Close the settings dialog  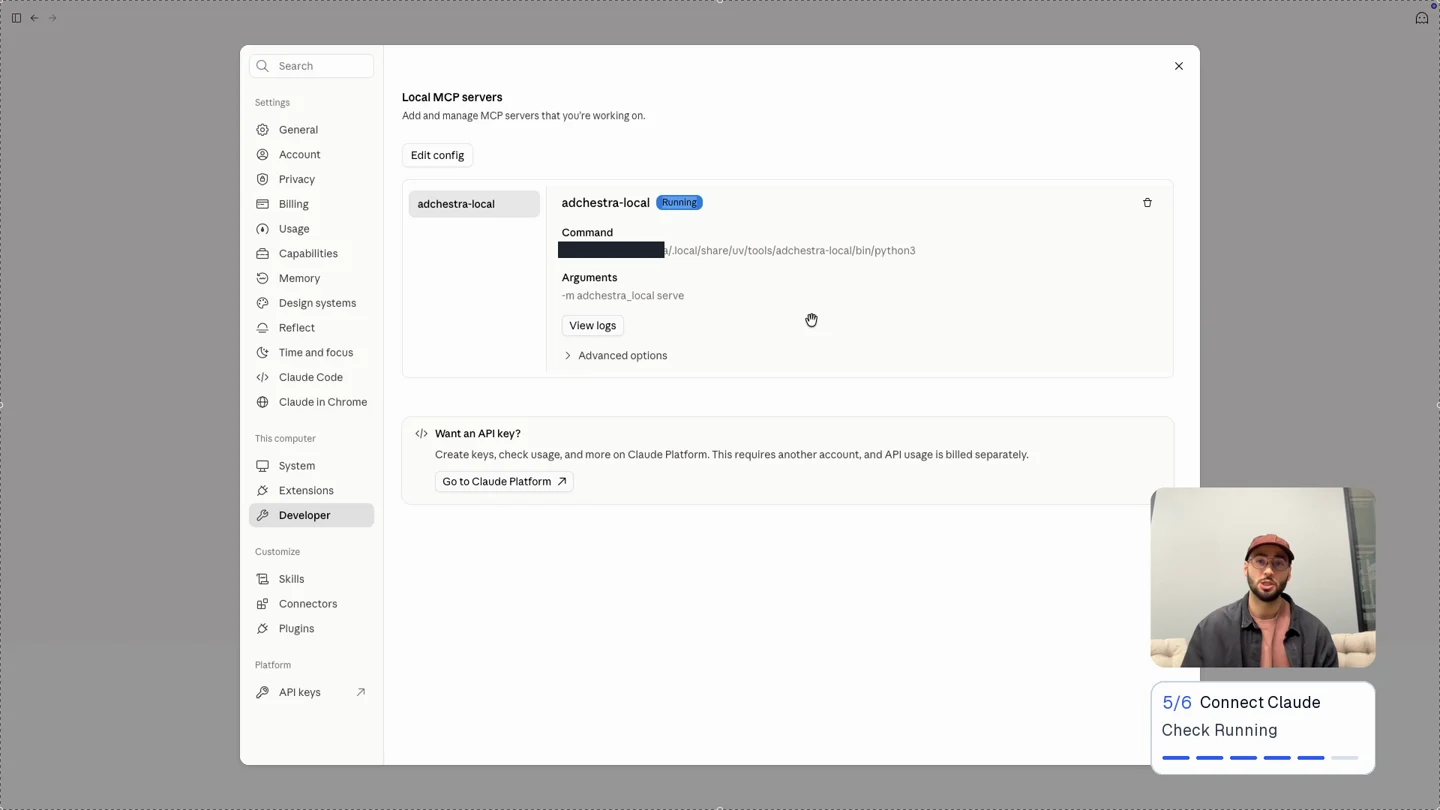coord(1179,66)
